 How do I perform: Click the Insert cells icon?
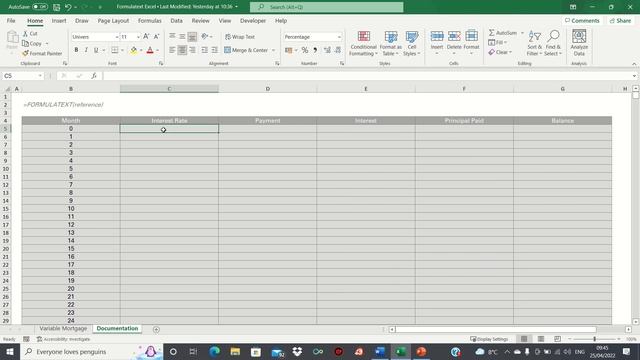point(437,37)
